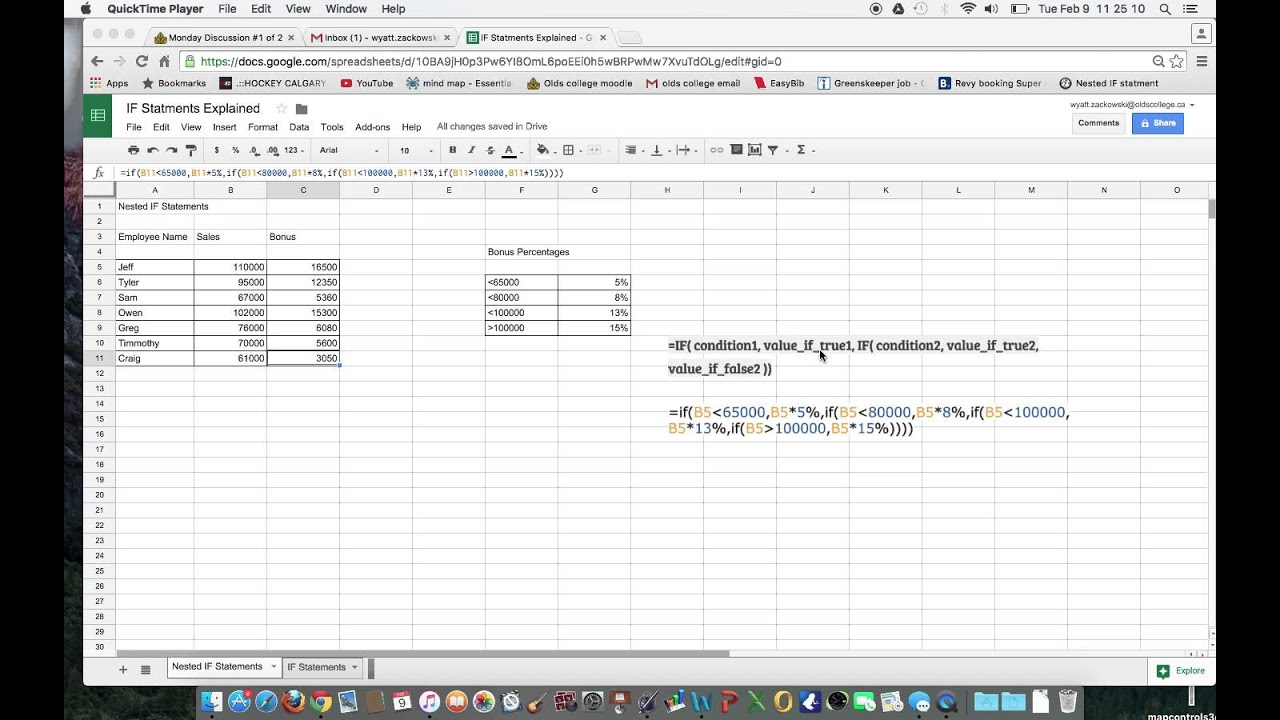Open the Arial font dropdown

click(349, 150)
